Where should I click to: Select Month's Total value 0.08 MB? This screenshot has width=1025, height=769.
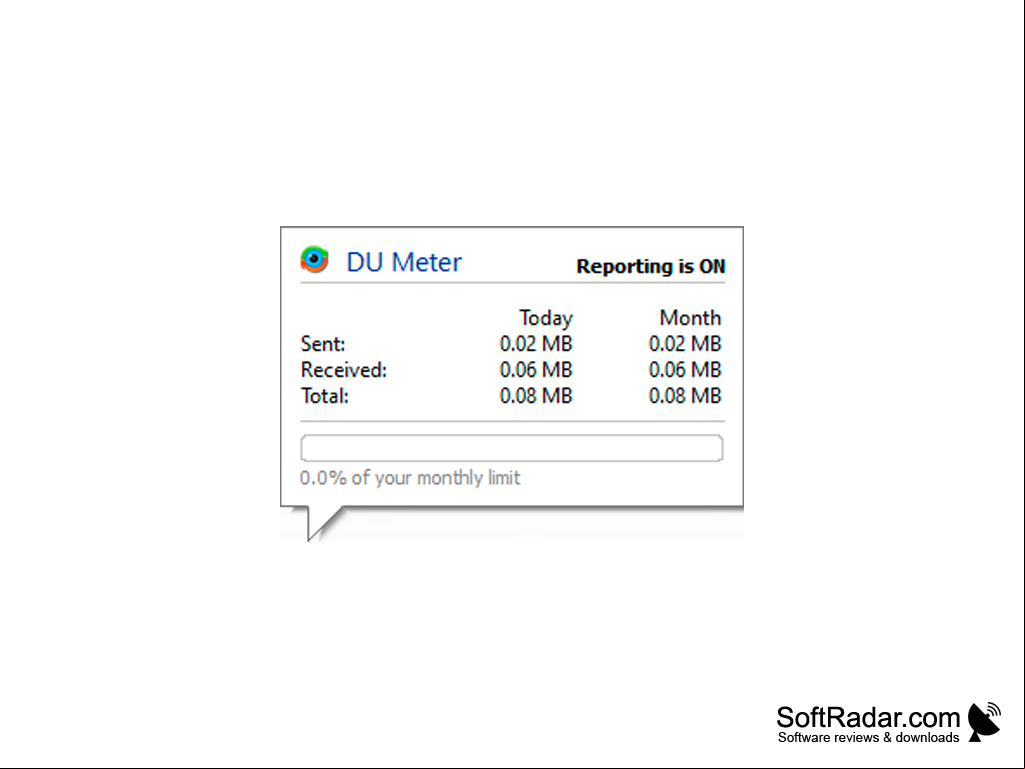click(x=685, y=396)
